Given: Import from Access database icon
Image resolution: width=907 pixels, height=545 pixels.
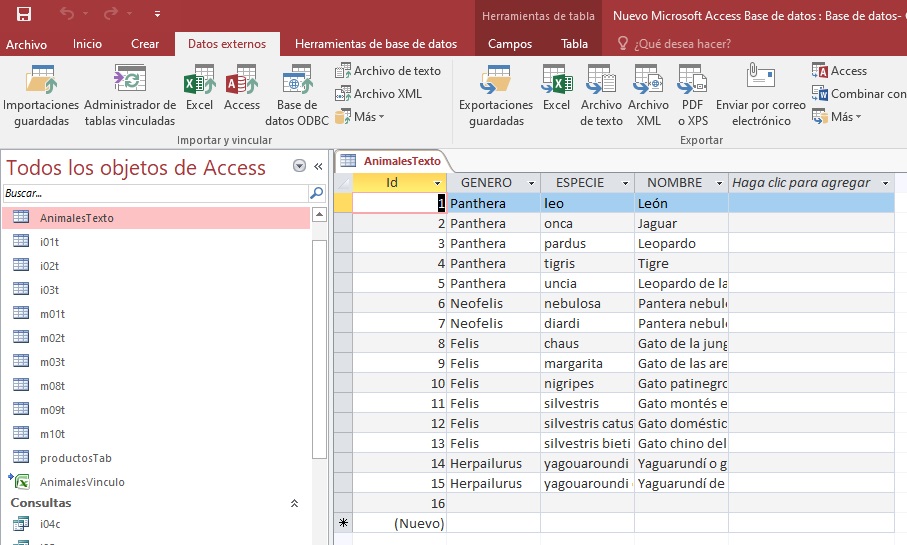Looking at the screenshot, I should point(242,88).
